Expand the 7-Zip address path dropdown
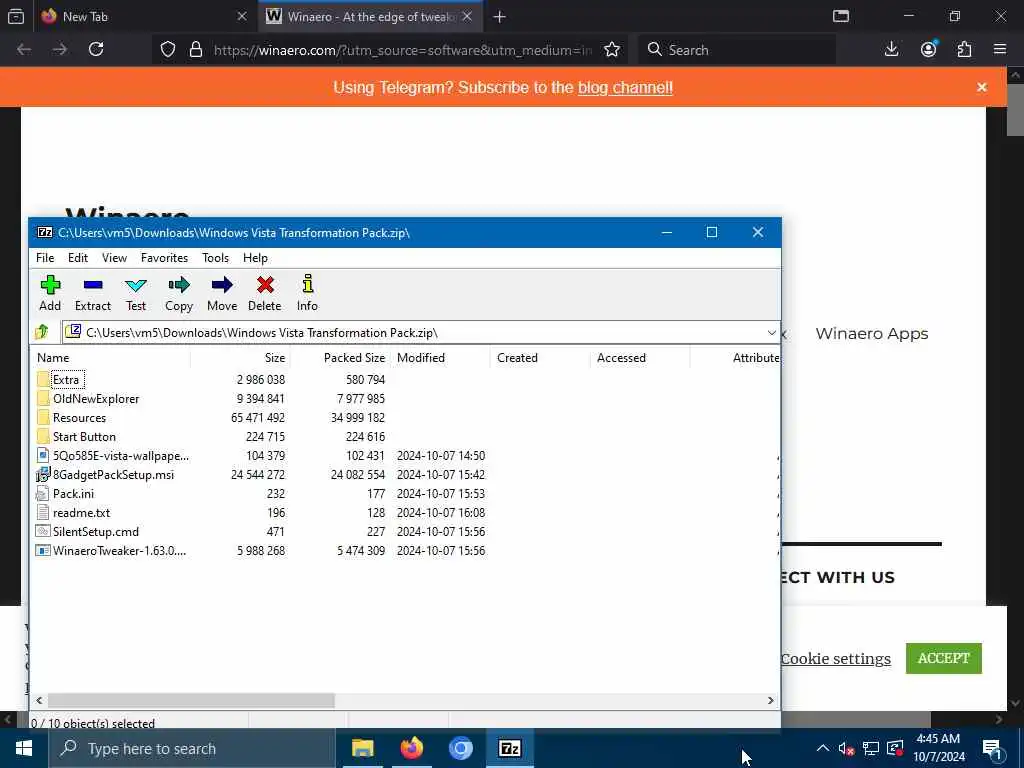Viewport: 1024px width, 768px height. 771,332
